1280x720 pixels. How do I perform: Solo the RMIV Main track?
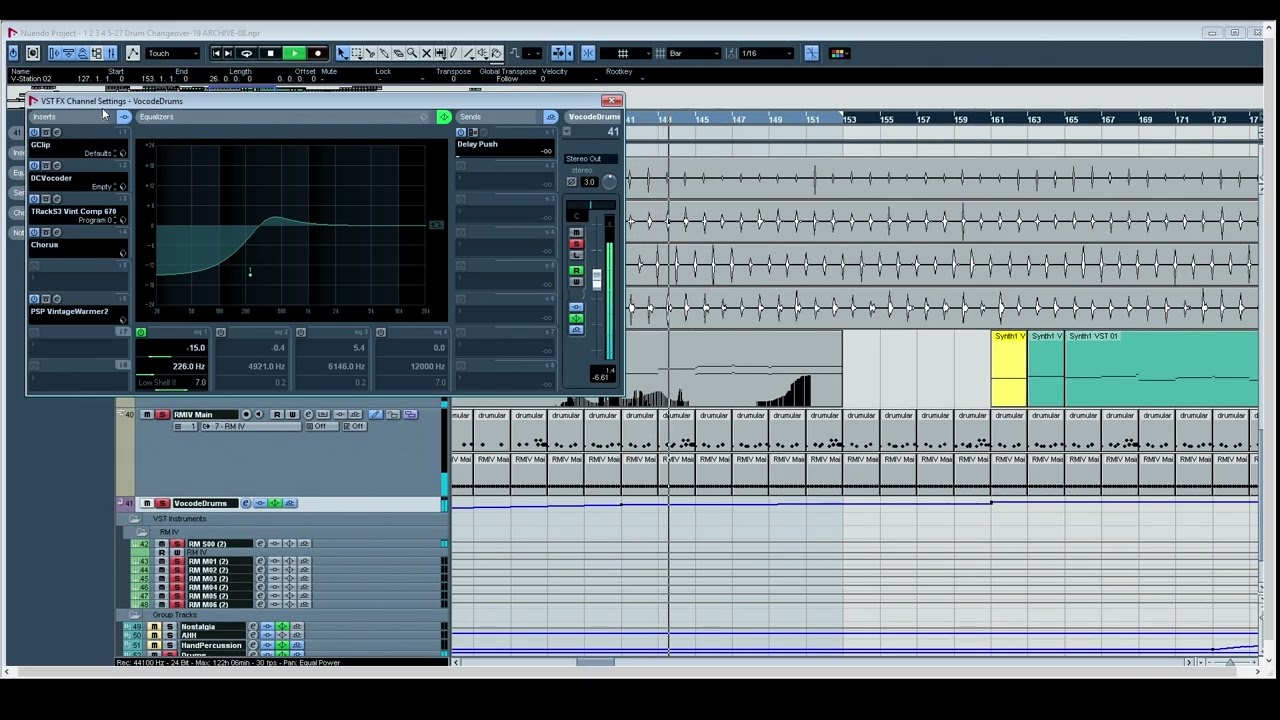[x=163, y=414]
